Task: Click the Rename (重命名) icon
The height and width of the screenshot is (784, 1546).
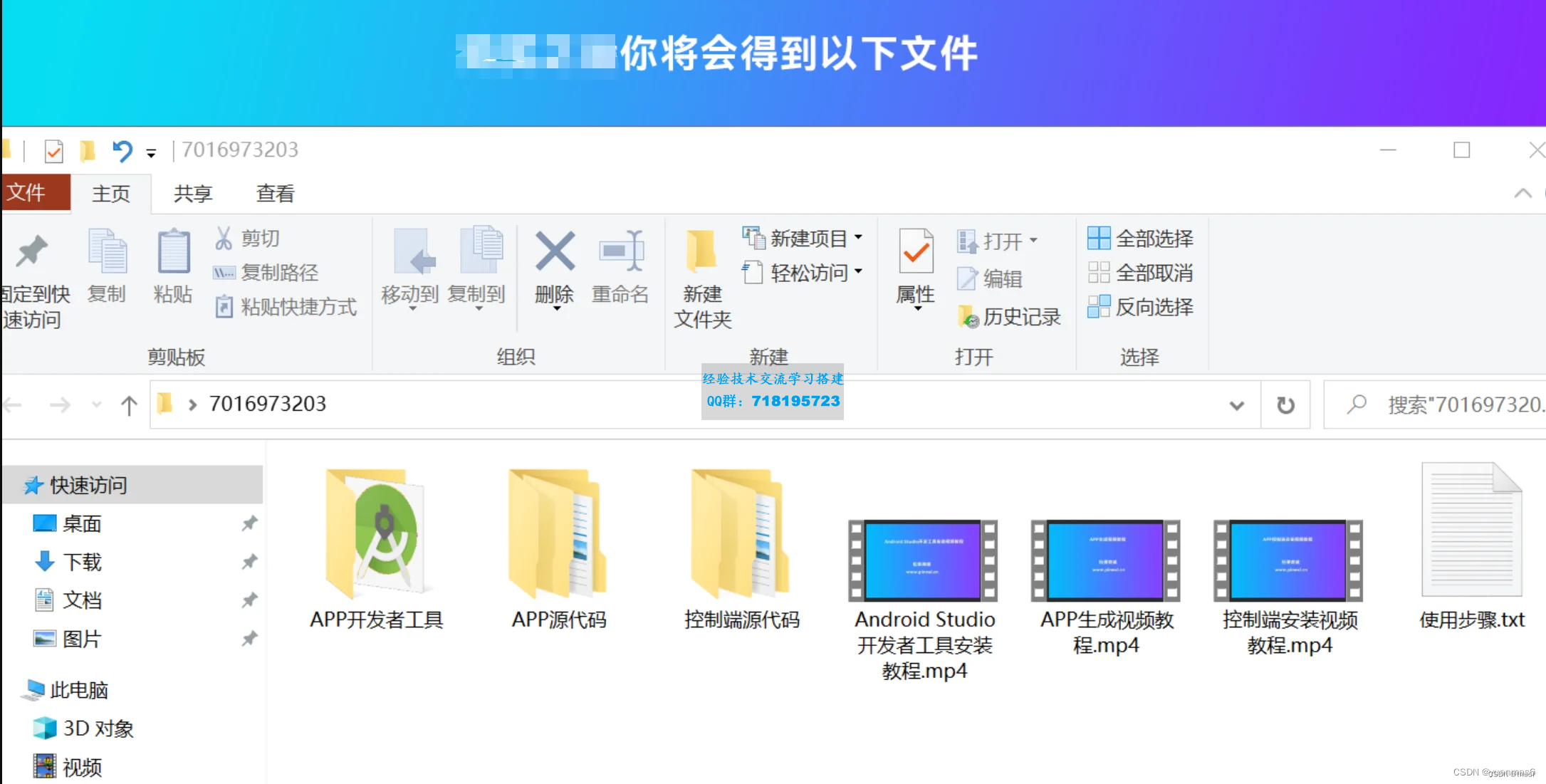Action: [620, 251]
